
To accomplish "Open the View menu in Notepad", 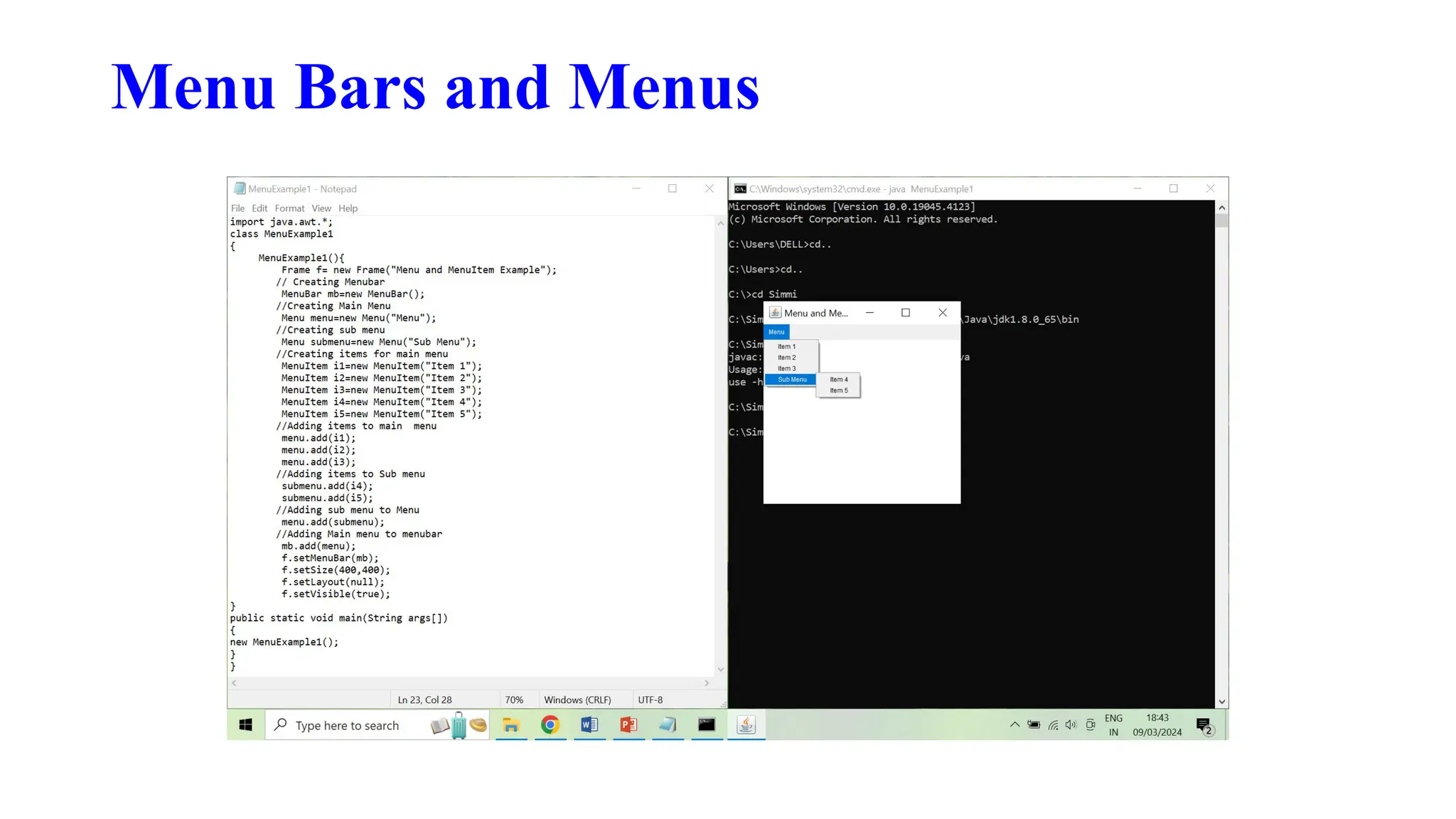I will pyautogui.click(x=321, y=208).
